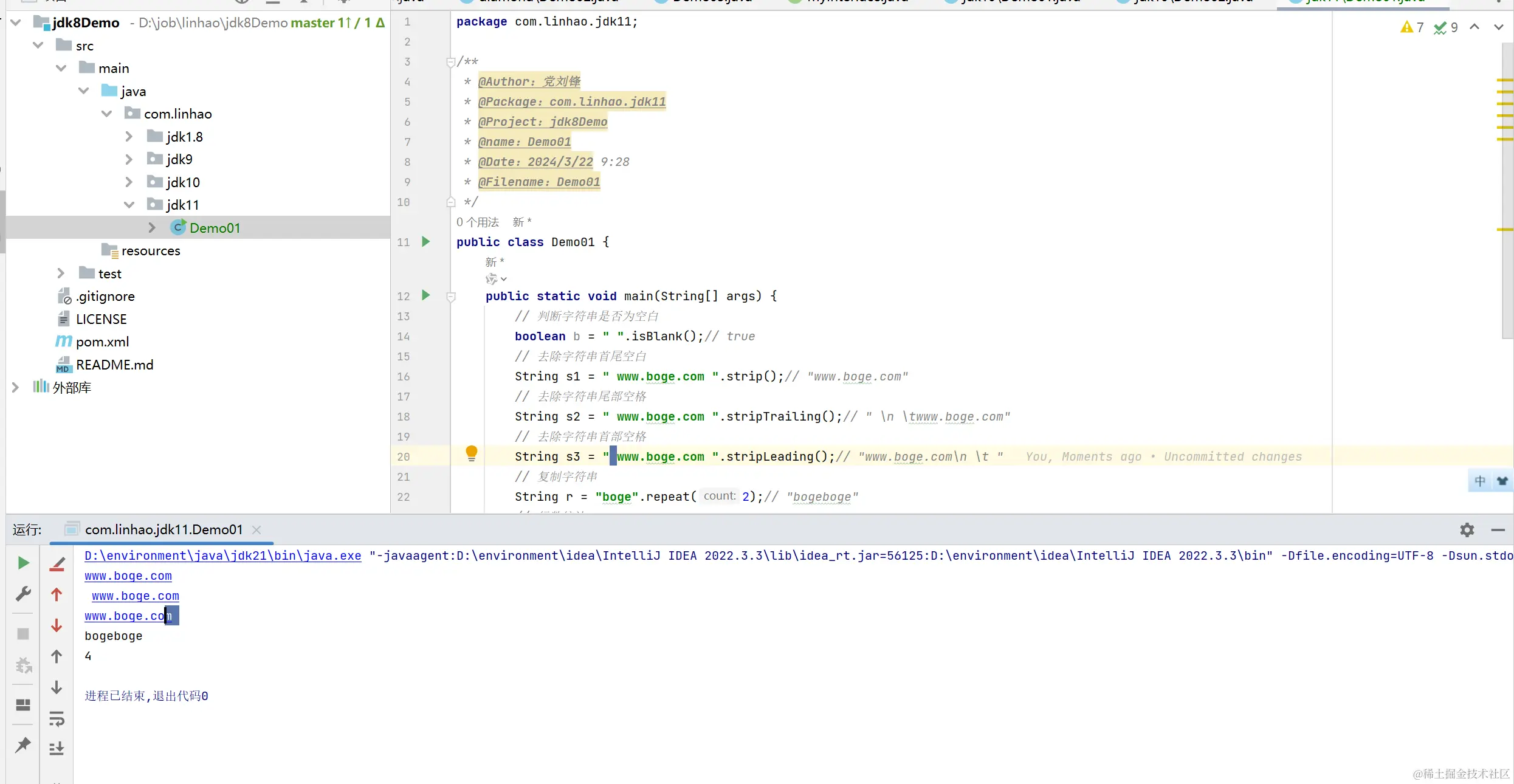Click the 0个用法 usage hint above the class
1514x784 pixels.
(x=478, y=222)
